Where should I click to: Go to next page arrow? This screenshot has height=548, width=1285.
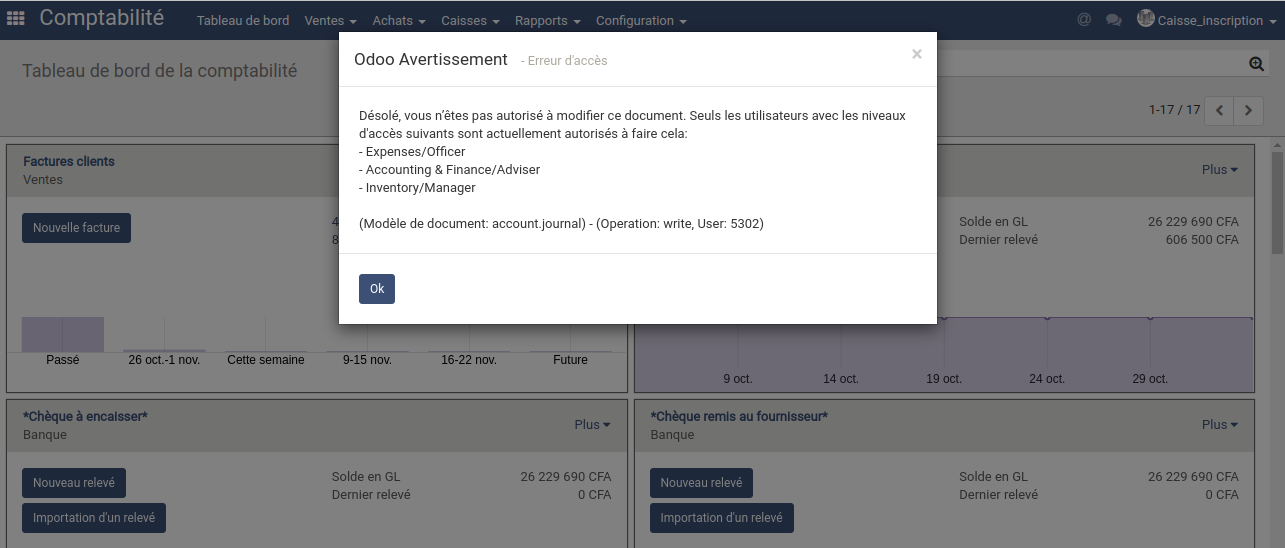coord(1248,110)
